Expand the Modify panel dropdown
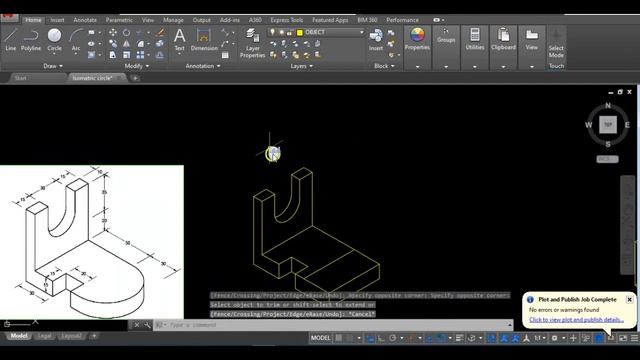640x360 pixels. pyautogui.click(x=137, y=66)
